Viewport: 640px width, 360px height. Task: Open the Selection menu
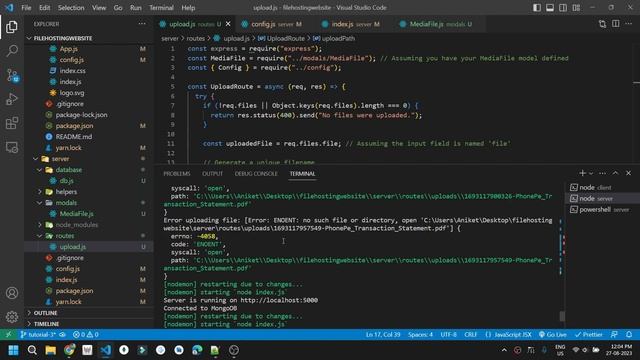click(71, 8)
